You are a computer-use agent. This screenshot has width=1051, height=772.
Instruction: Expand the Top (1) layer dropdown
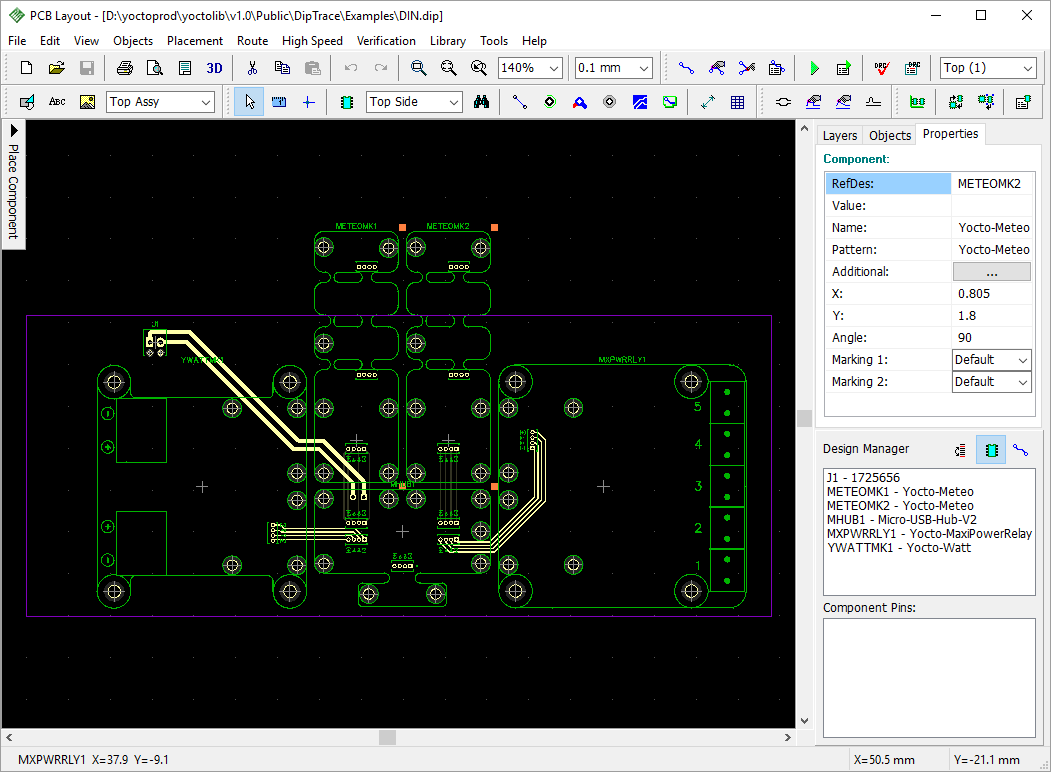(1026, 68)
